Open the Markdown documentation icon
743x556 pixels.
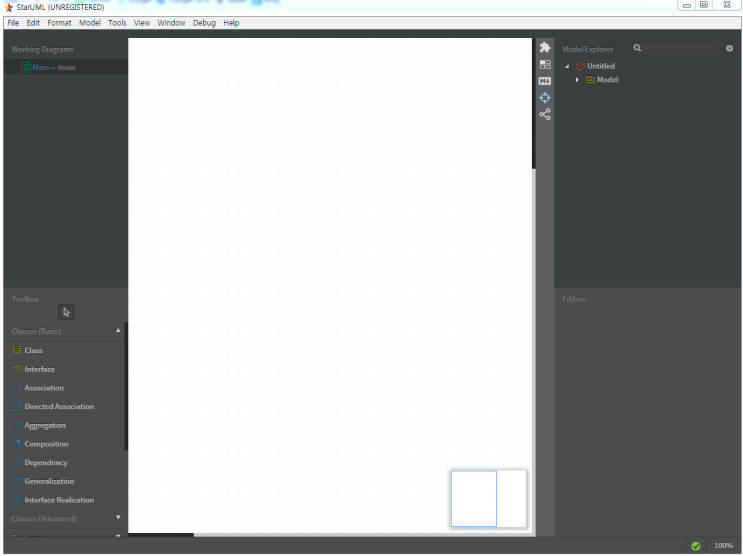tap(545, 81)
